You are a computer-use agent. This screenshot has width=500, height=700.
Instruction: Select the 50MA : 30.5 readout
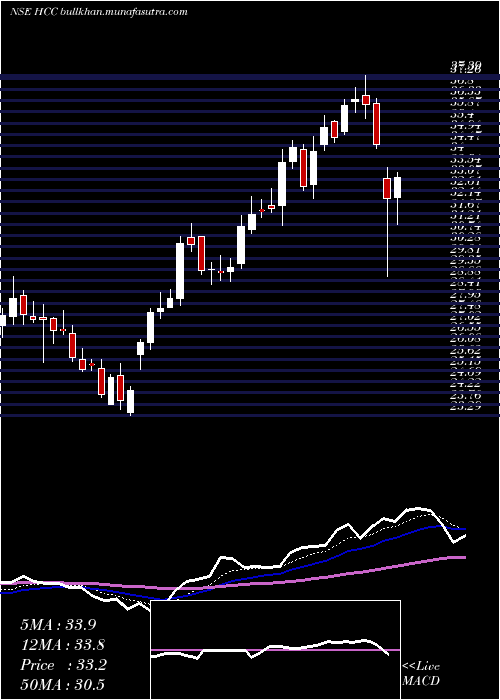tap(63, 685)
